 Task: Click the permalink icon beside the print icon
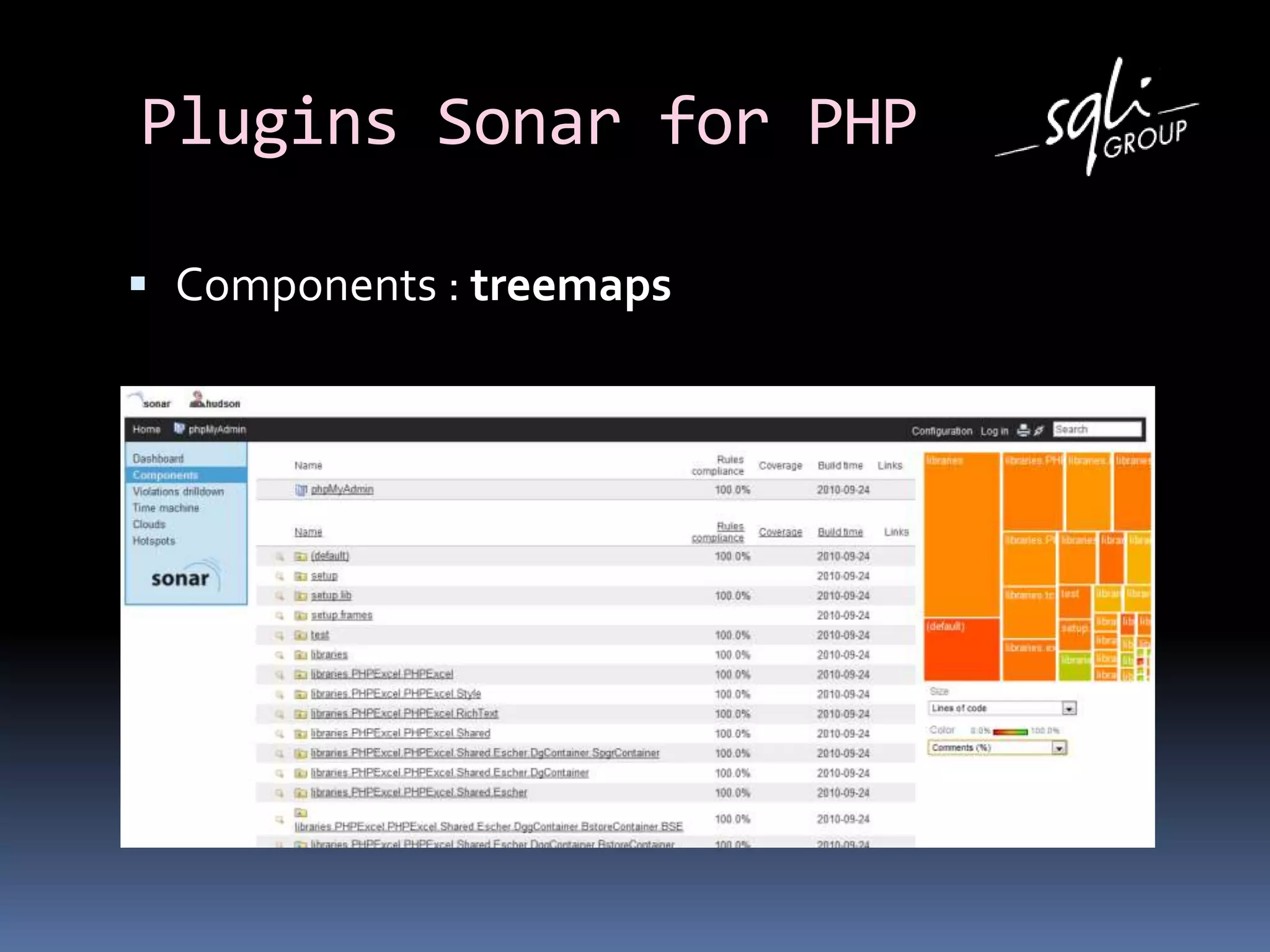(x=1039, y=430)
